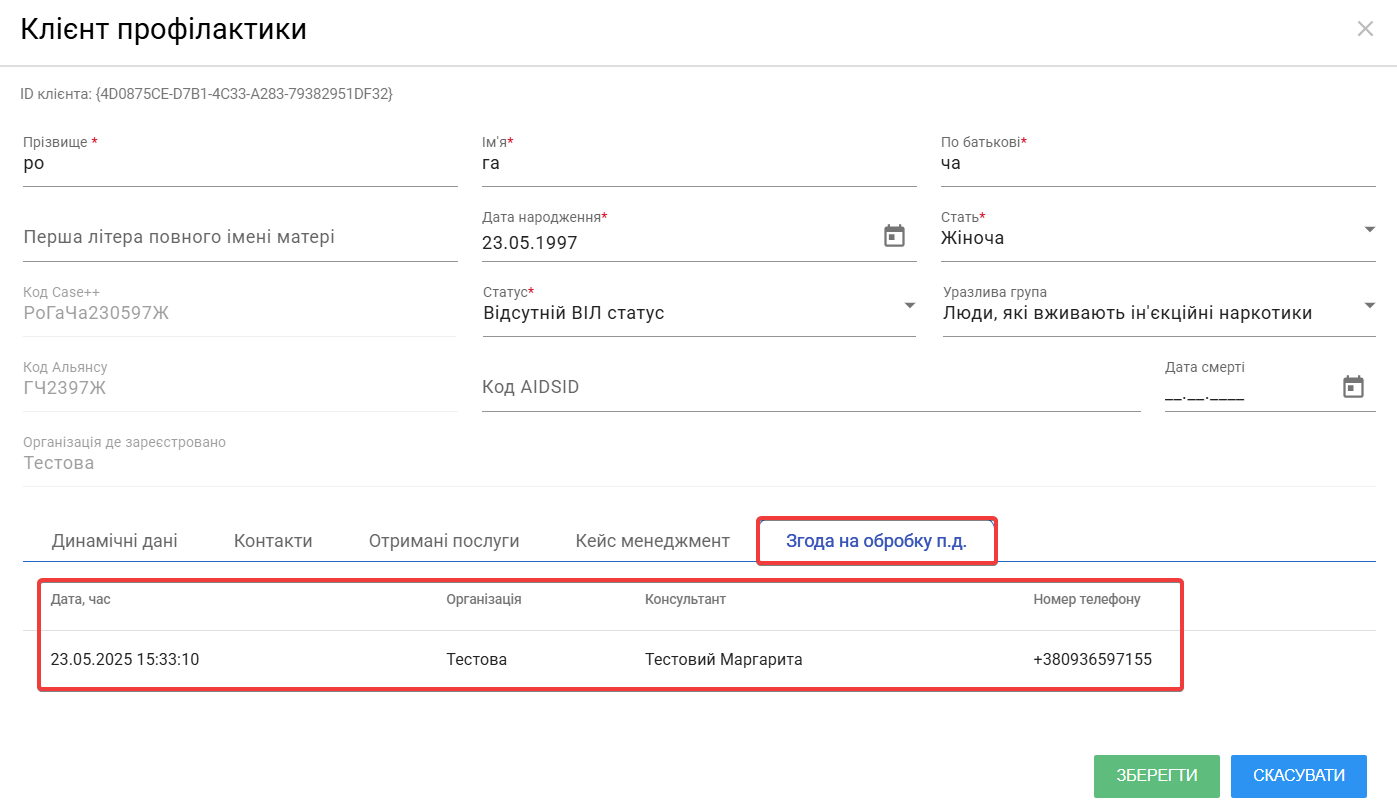This screenshot has width=1397, height=806.
Task: Open the Кейс менеджмент tab
Action: tap(652, 541)
